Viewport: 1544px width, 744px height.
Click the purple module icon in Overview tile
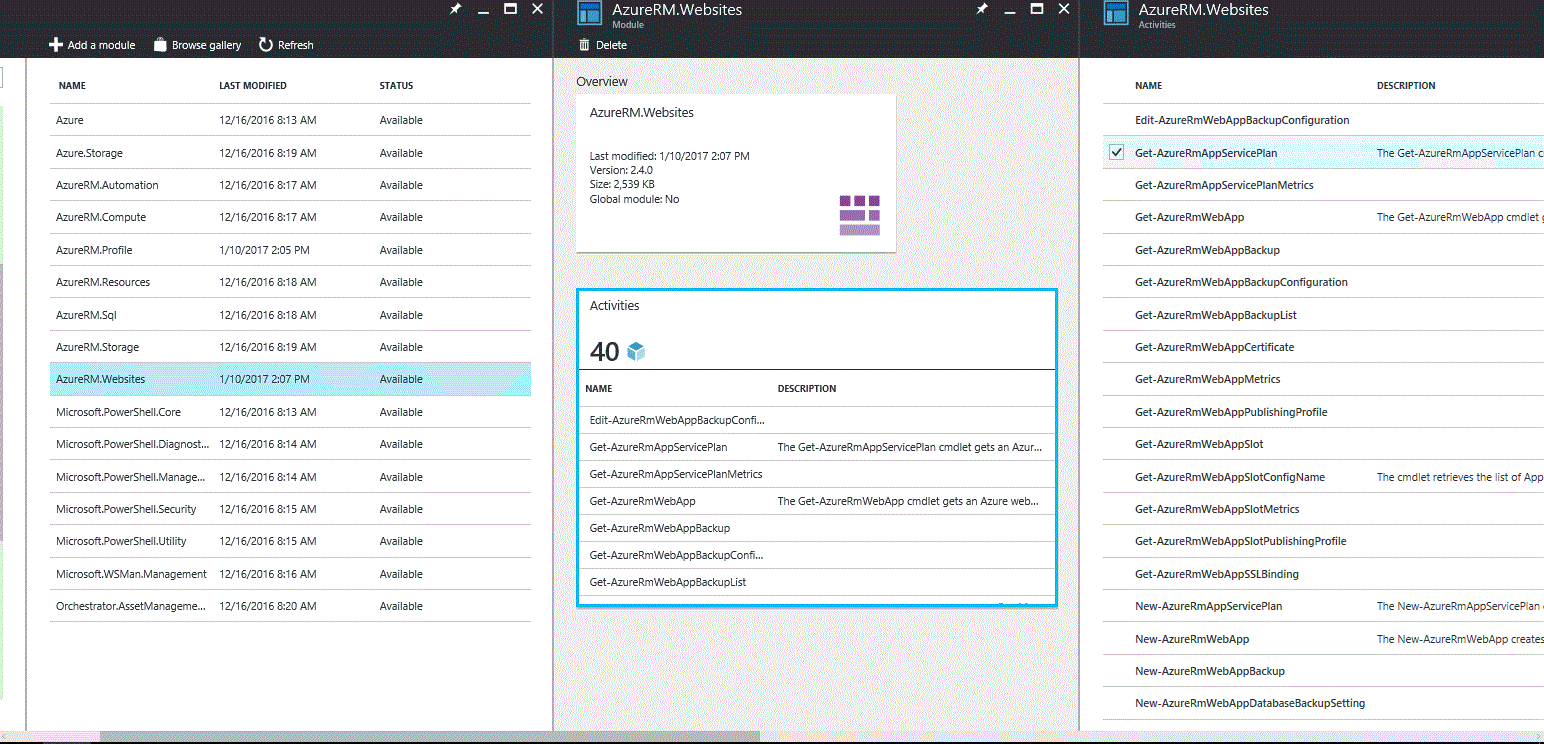pyautogui.click(x=859, y=215)
